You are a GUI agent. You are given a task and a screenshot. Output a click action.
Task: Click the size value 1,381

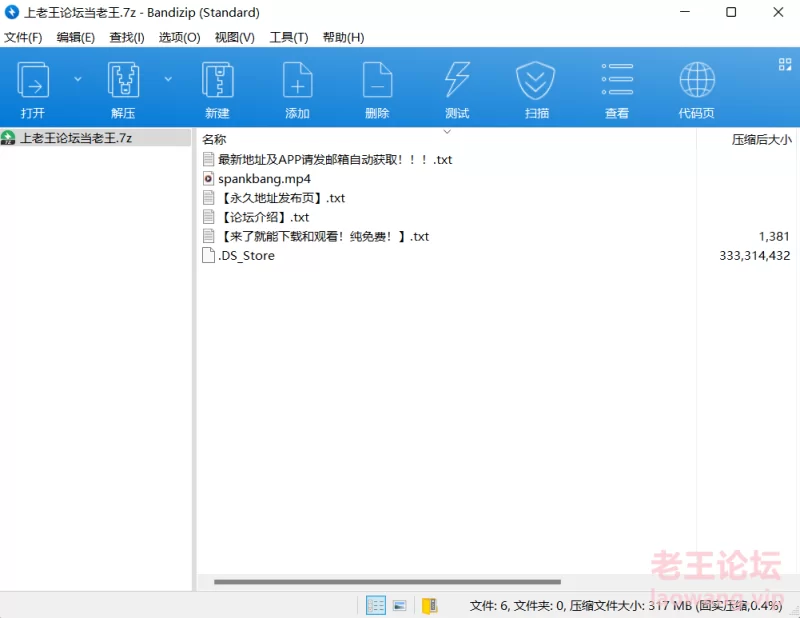coord(773,236)
